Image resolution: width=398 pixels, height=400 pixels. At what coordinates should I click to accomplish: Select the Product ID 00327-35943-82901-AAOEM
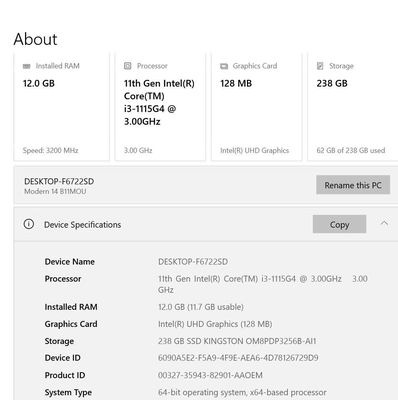pyautogui.click(x=210, y=375)
